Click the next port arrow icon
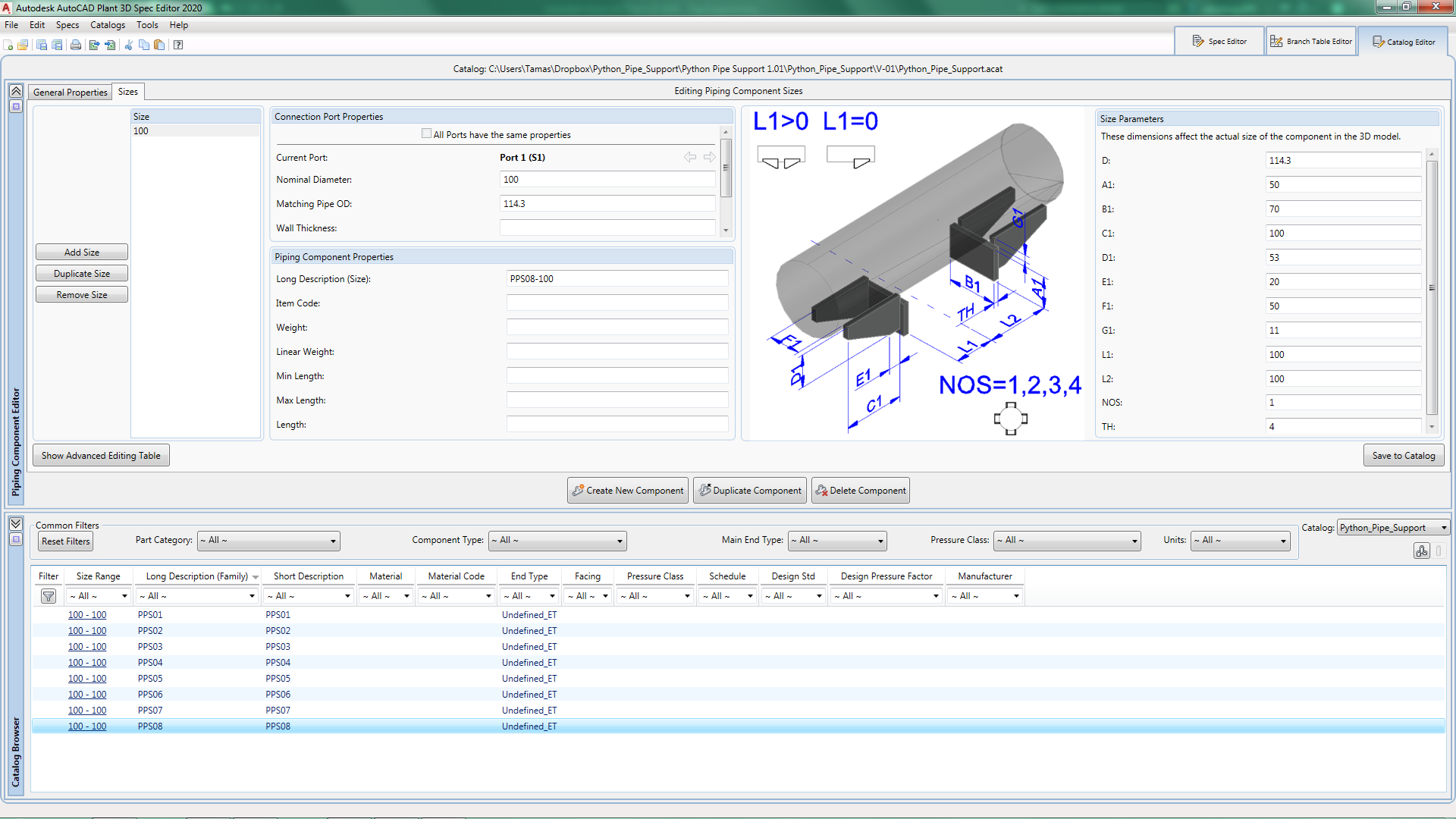The image size is (1456, 819). [709, 157]
